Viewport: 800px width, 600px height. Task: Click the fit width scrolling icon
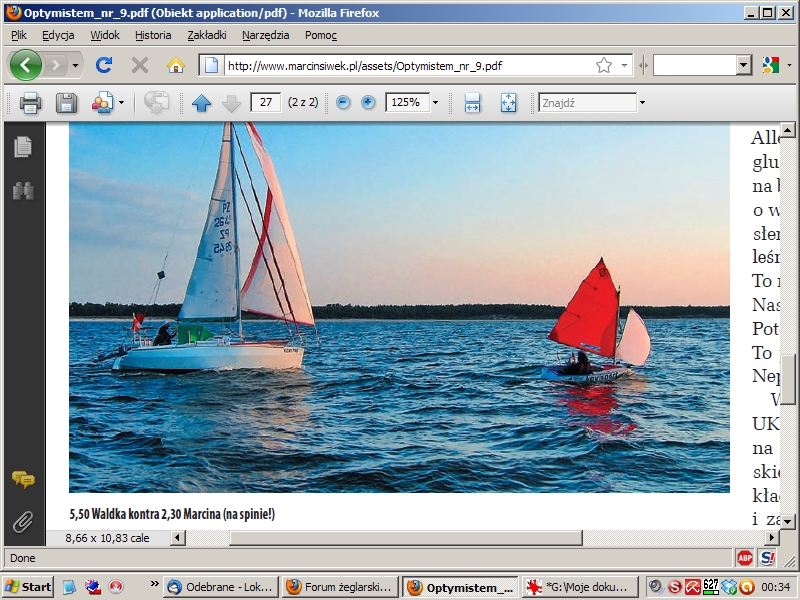tap(473, 102)
